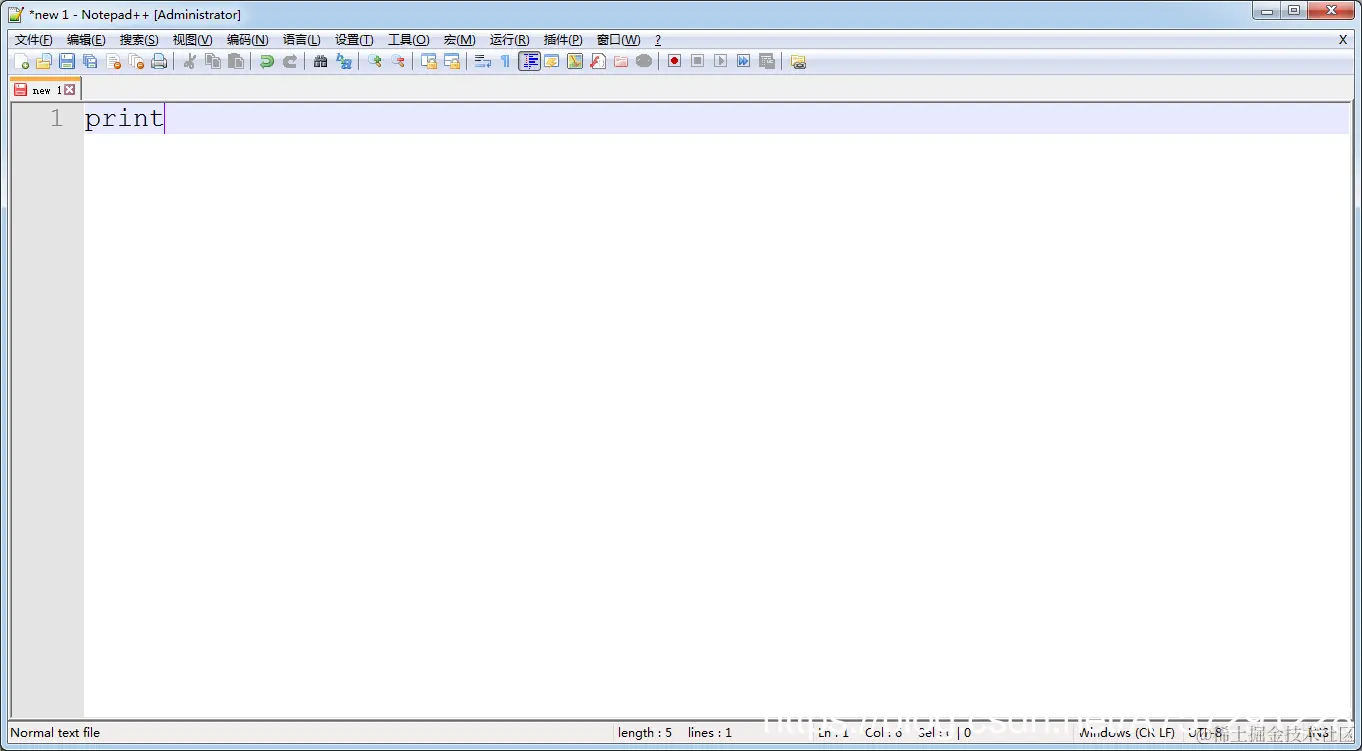Open the 插件(P) menu
The width and height of the screenshot is (1362, 751).
[563, 40]
